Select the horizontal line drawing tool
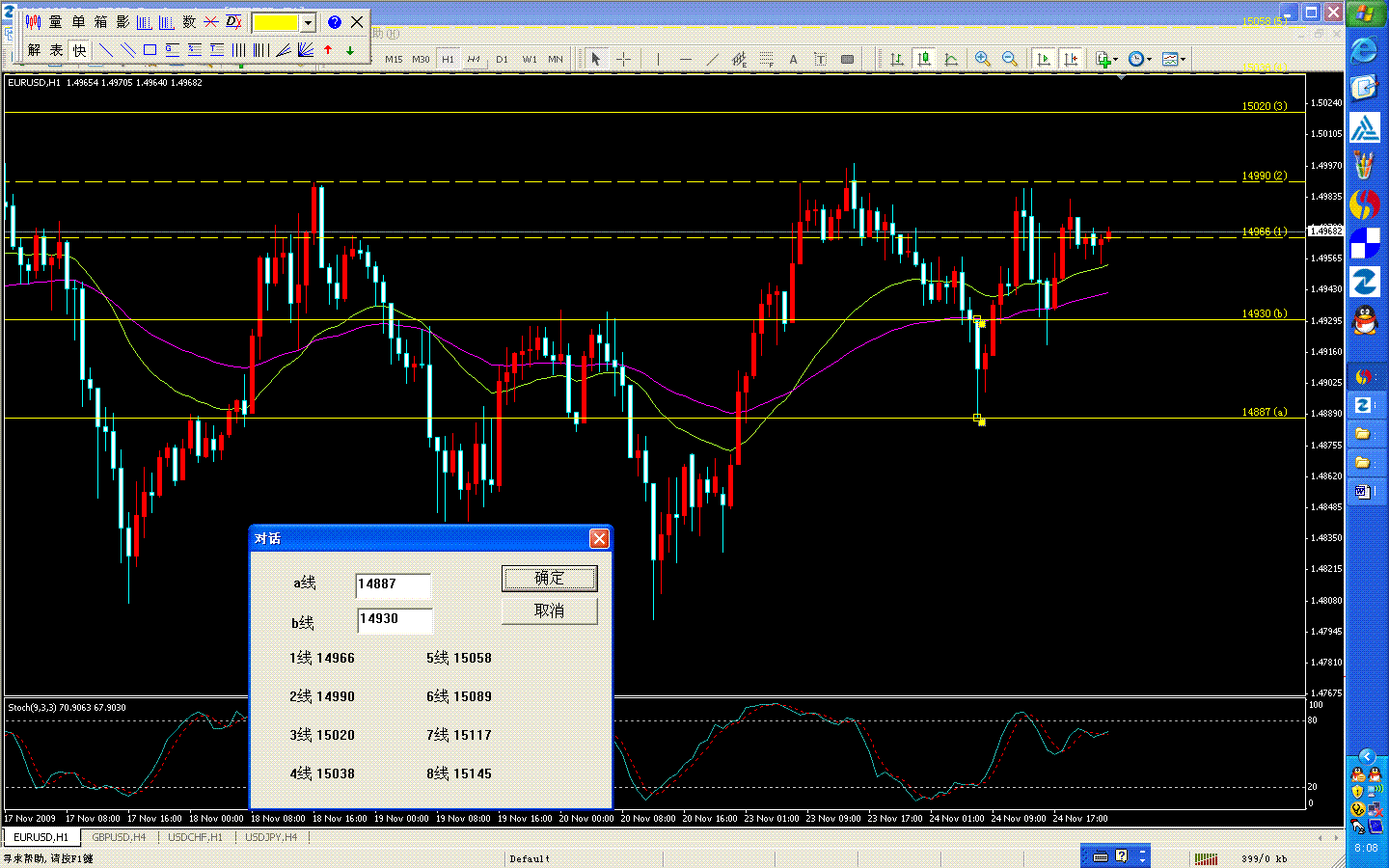 click(685, 60)
